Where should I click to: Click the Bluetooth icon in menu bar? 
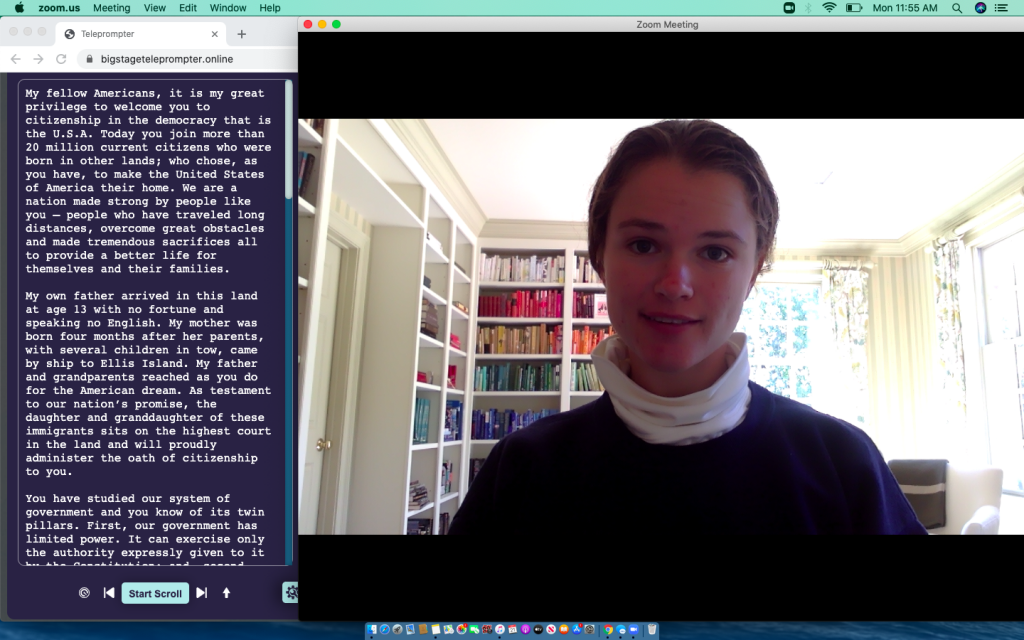point(808,8)
